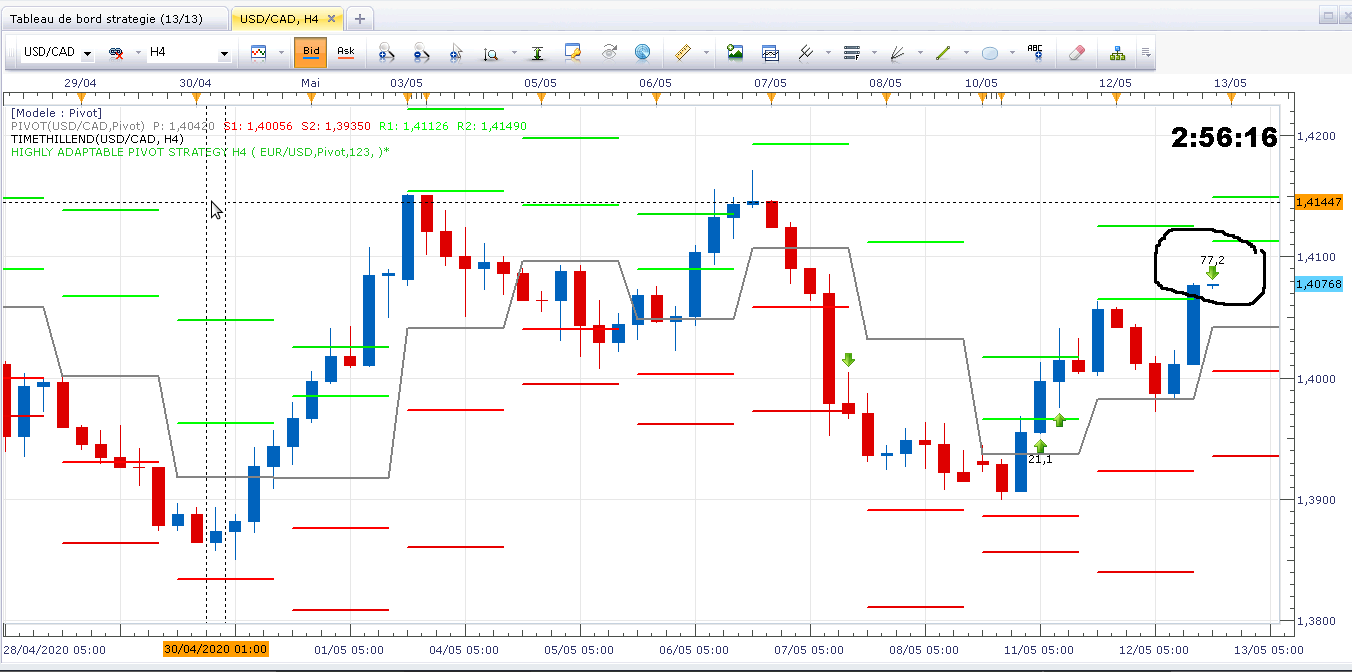Click the orange marker under 07/05
Image resolution: width=1352 pixels, height=672 pixels.
pos(770,97)
